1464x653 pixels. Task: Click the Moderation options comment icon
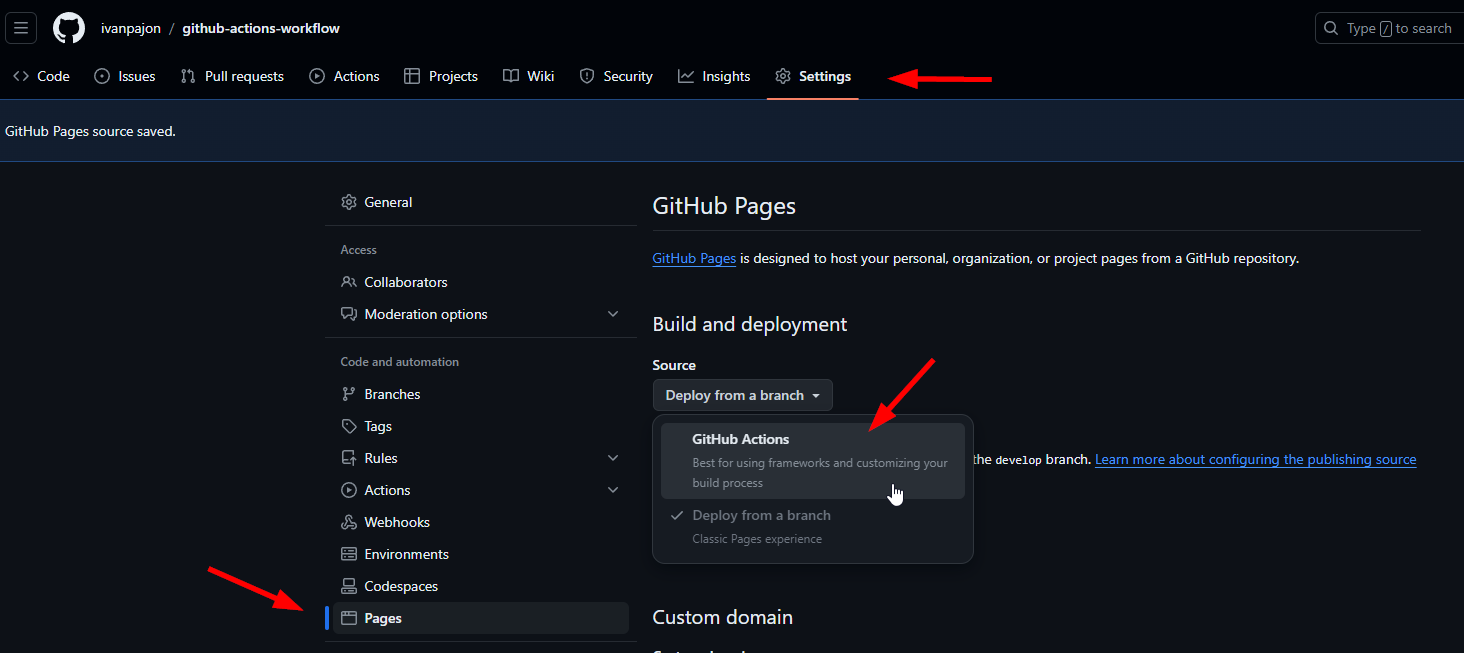click(349, 314)
